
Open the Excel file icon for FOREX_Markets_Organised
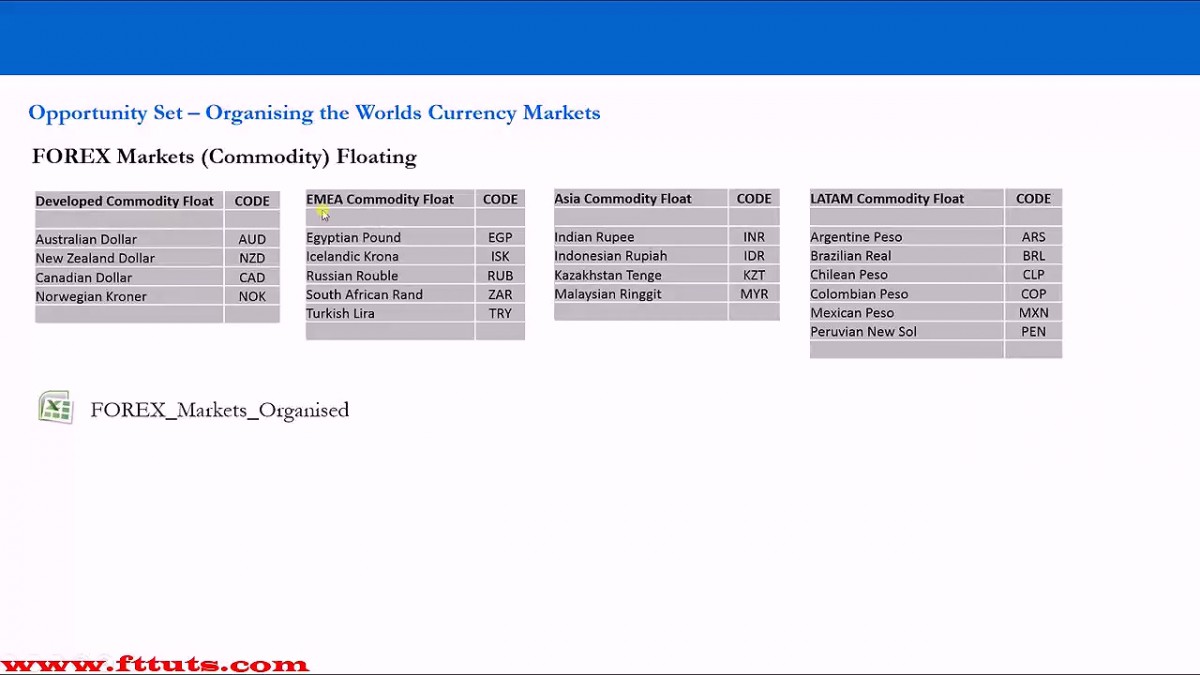click(56, 408)
